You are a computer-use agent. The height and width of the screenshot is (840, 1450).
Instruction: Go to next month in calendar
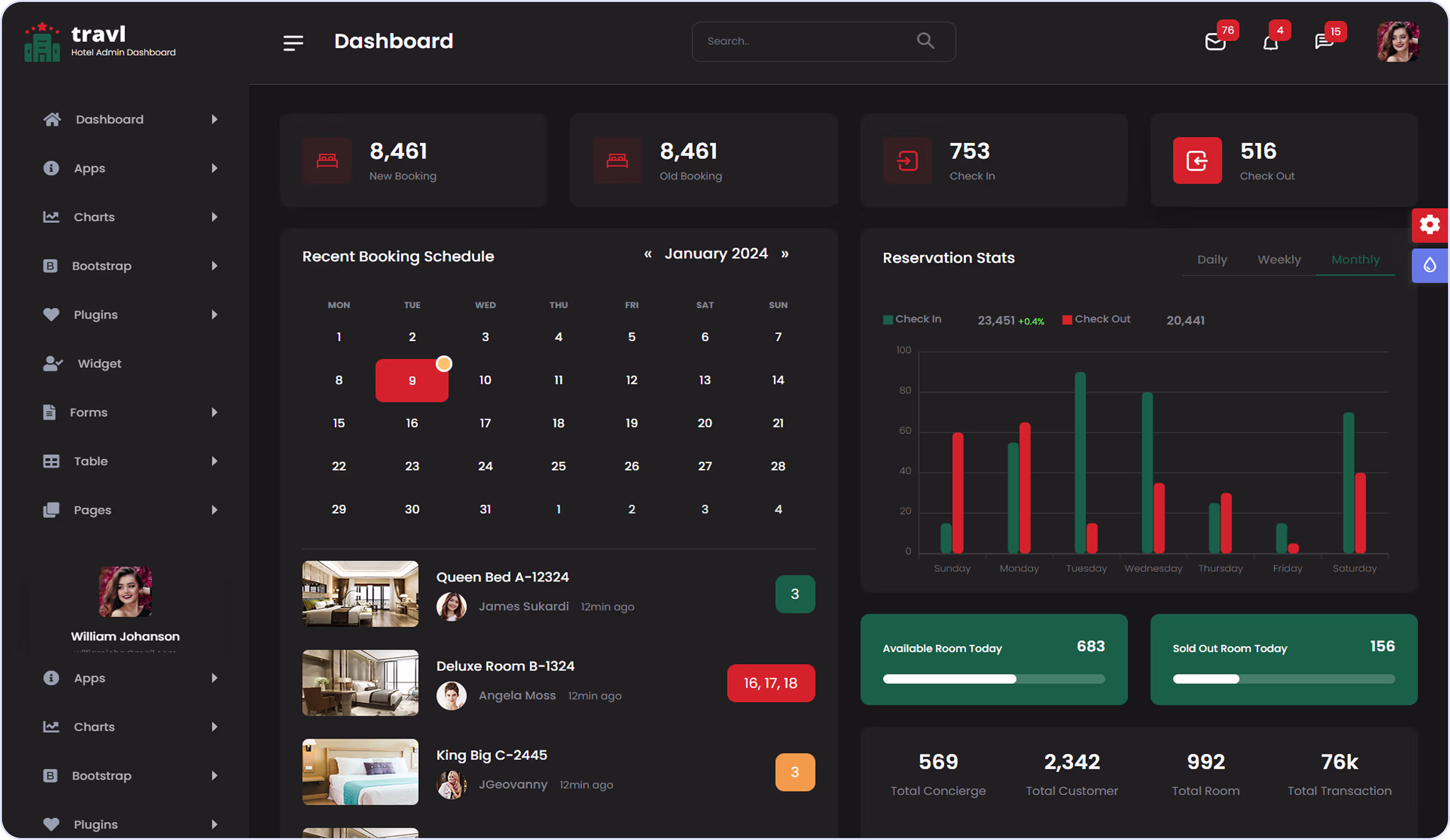pyautogui.click(x=785, y=254)
